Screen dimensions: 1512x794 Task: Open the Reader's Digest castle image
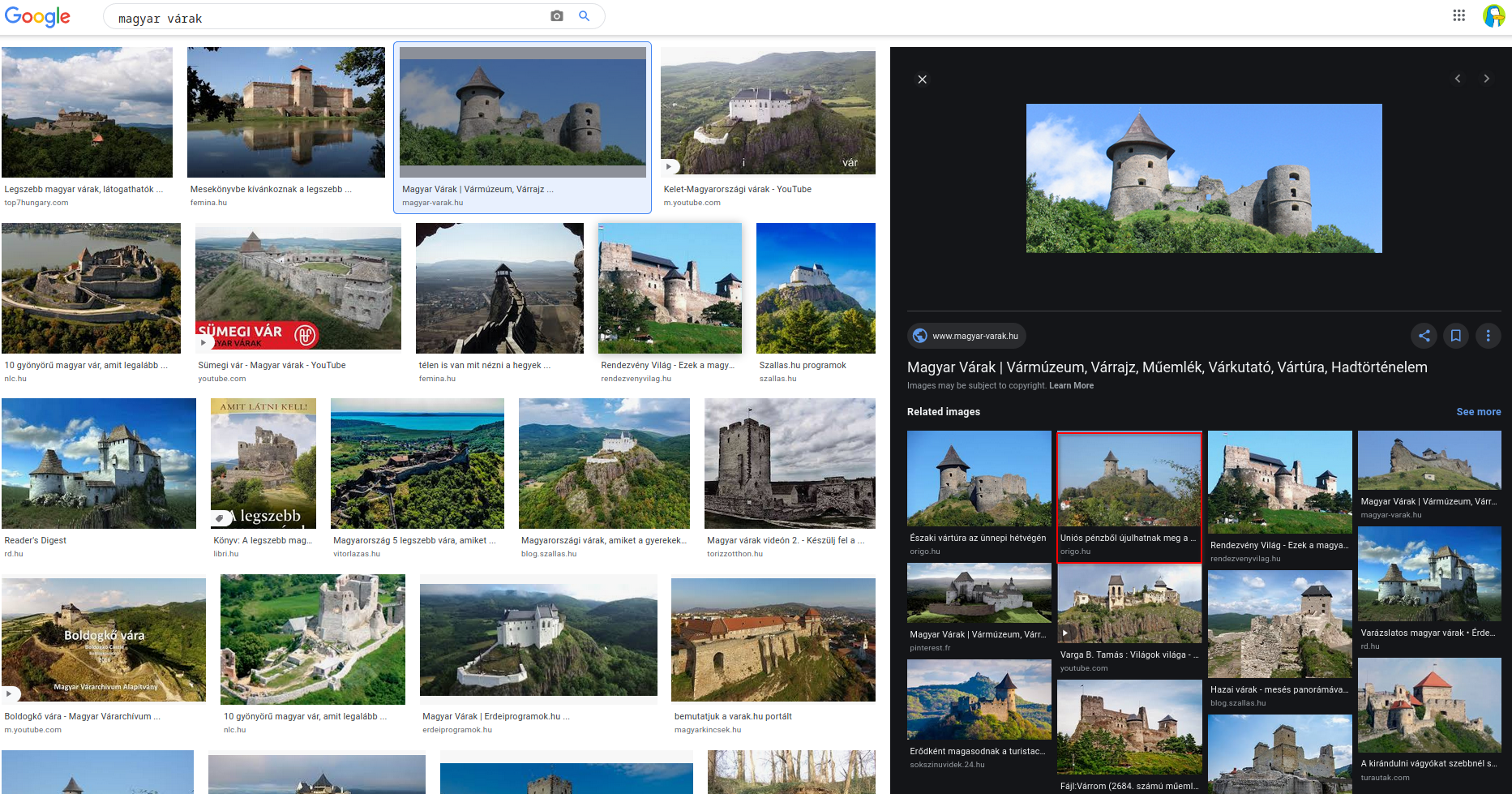coord(99,463)
